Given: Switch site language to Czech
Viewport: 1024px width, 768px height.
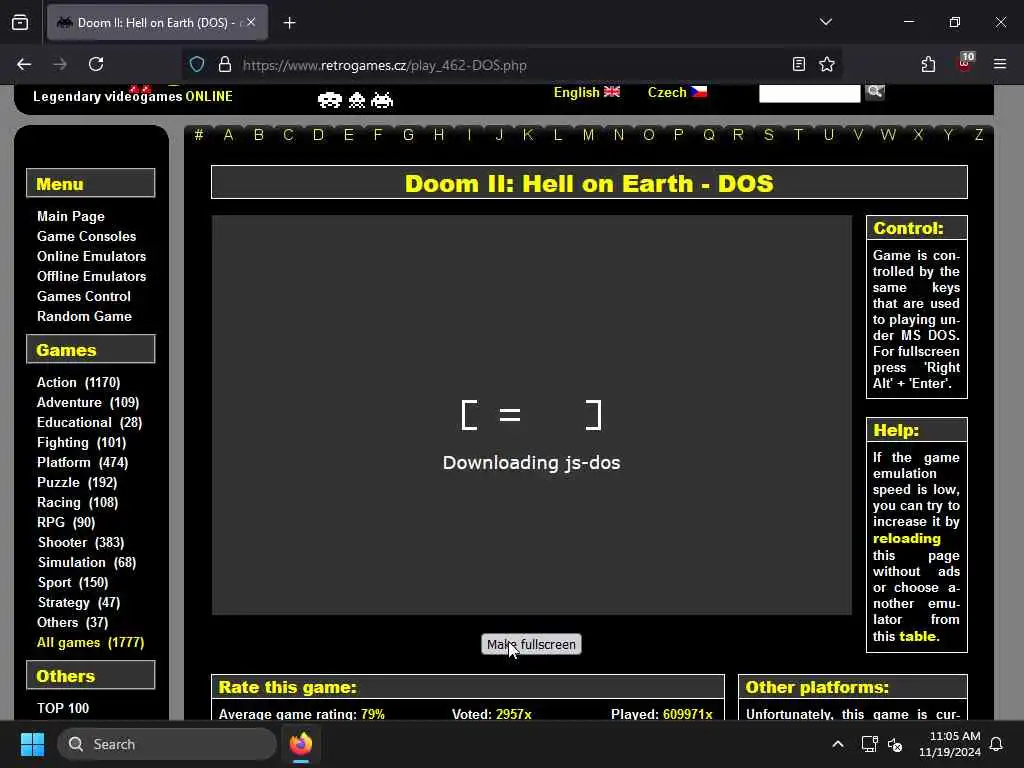Looking at the screenshot, I should [677, 92].
